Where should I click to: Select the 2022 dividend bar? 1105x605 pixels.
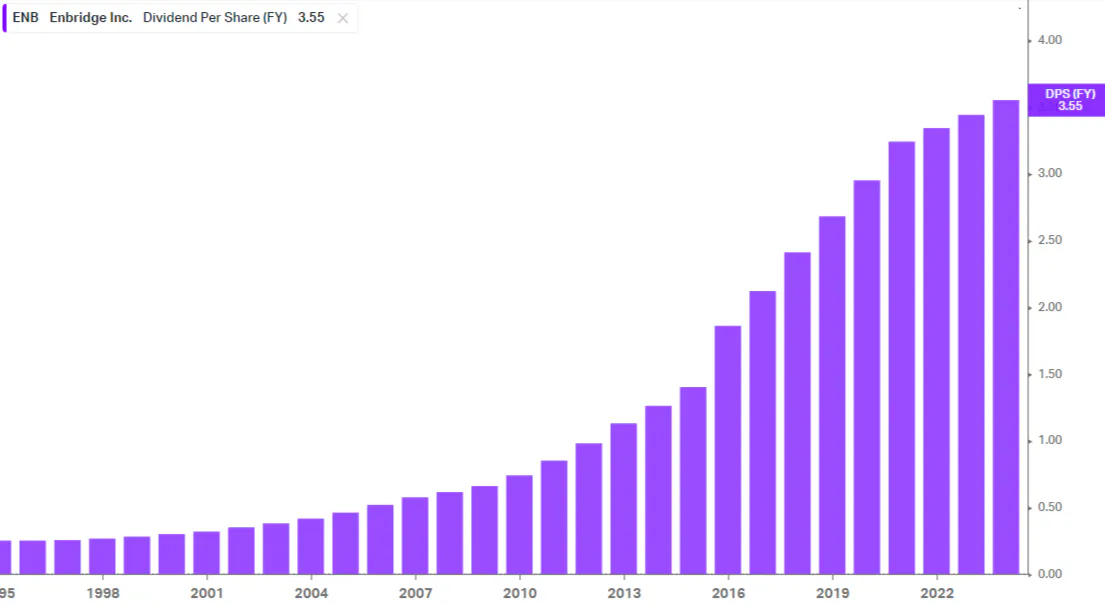coord(937,351)
